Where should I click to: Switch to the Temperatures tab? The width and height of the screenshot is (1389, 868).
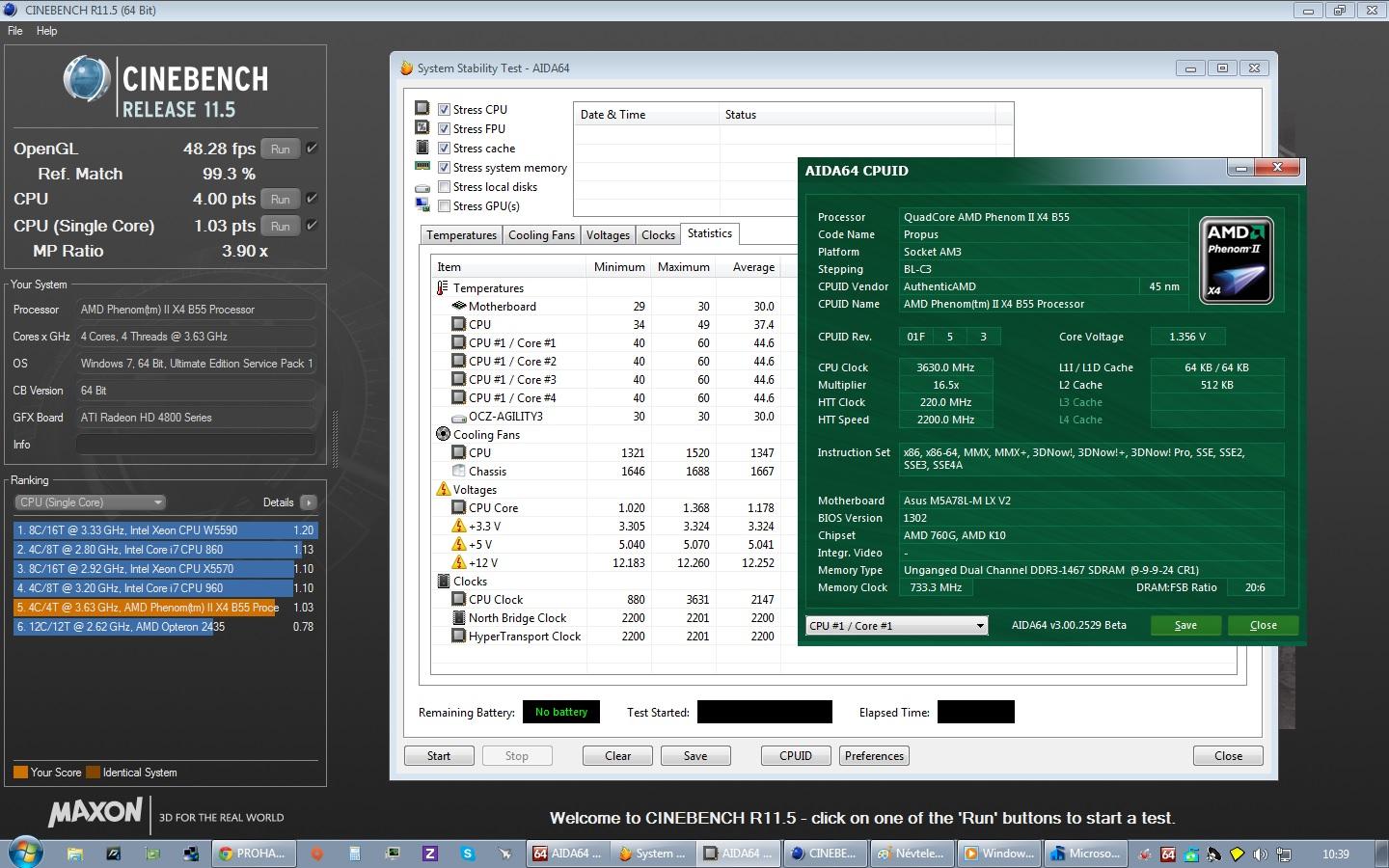coord(461,235)
